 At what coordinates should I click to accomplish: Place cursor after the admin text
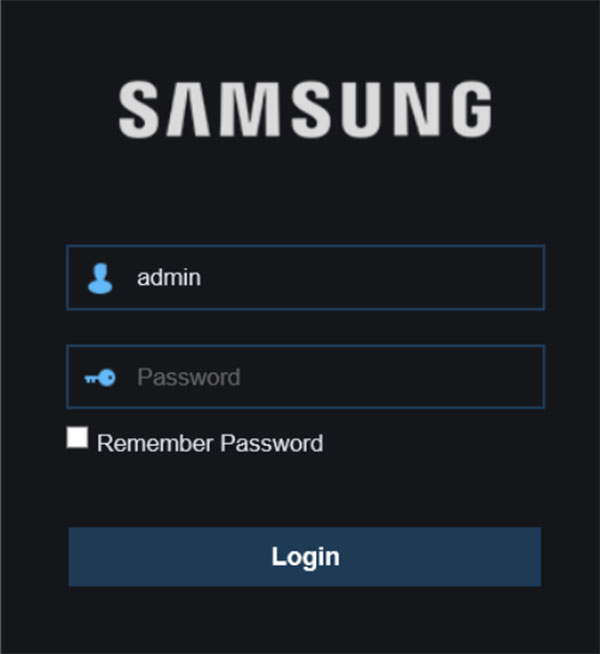[202, 278]
